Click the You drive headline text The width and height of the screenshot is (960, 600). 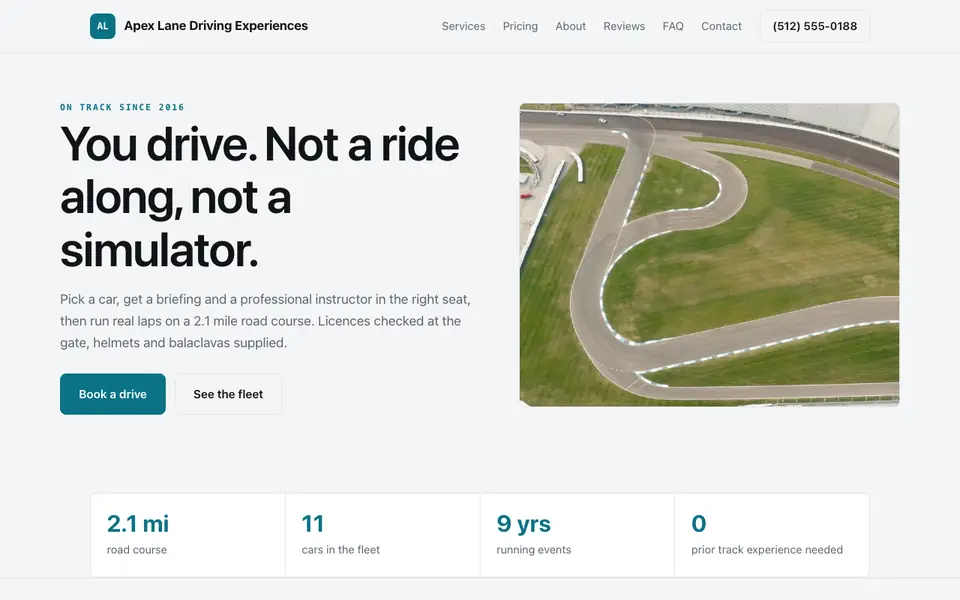[x=260, y=197]
